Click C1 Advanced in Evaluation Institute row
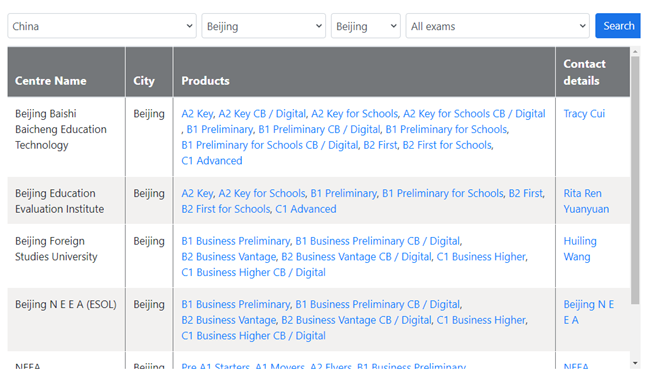Viewport: 650px width, 387px height. coord(306,209)
